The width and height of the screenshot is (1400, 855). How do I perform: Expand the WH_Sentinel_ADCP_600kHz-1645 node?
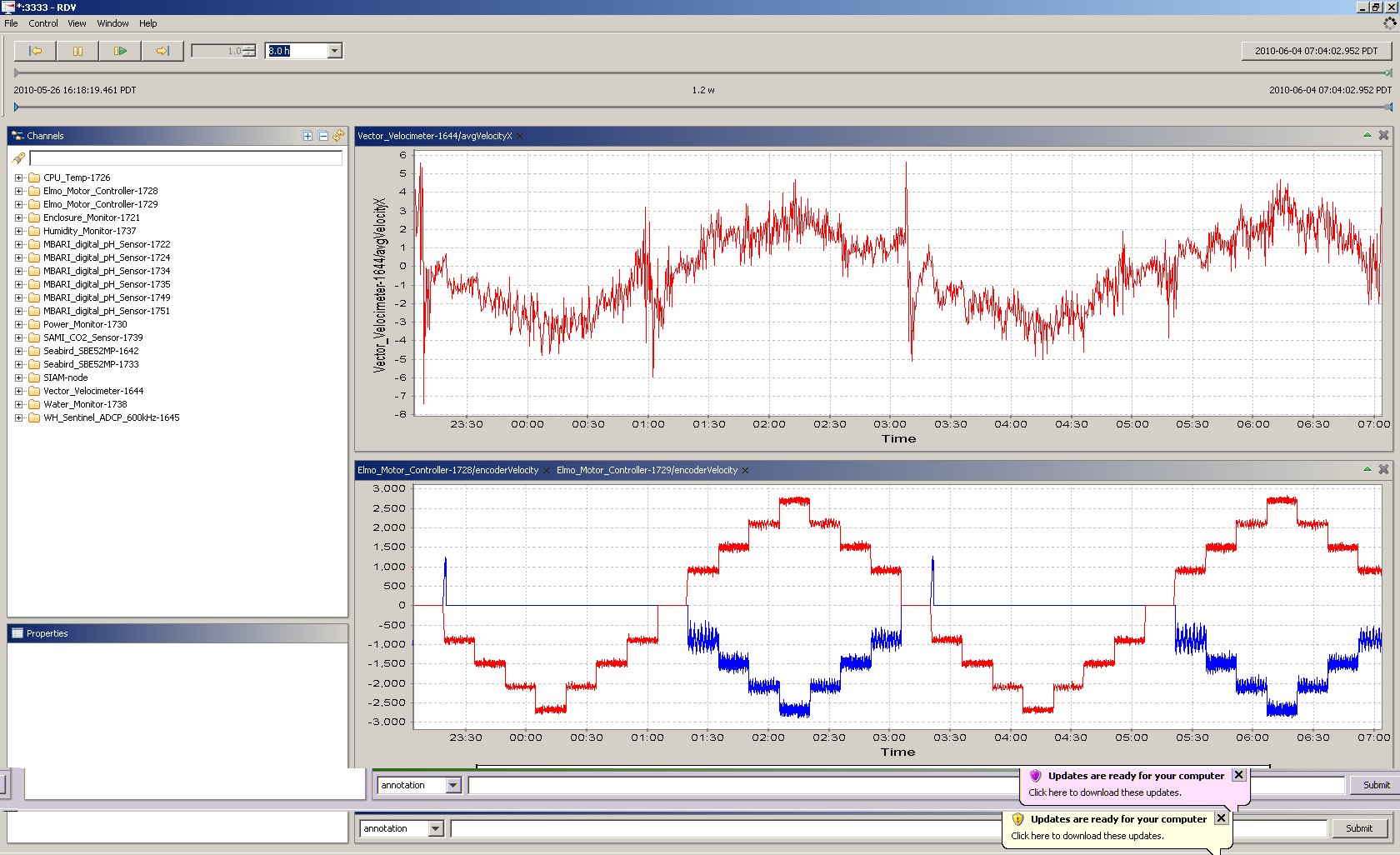pos(18,417)
